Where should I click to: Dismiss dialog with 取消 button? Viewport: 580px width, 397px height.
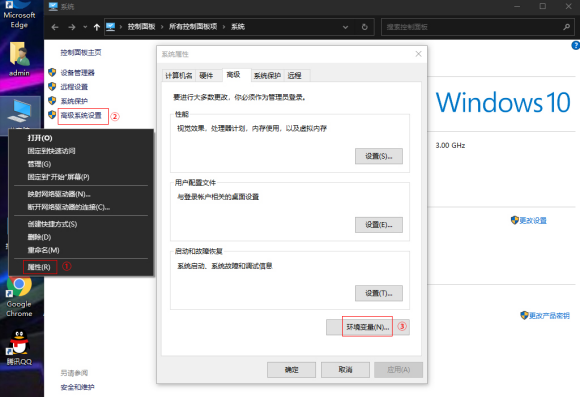345,370
